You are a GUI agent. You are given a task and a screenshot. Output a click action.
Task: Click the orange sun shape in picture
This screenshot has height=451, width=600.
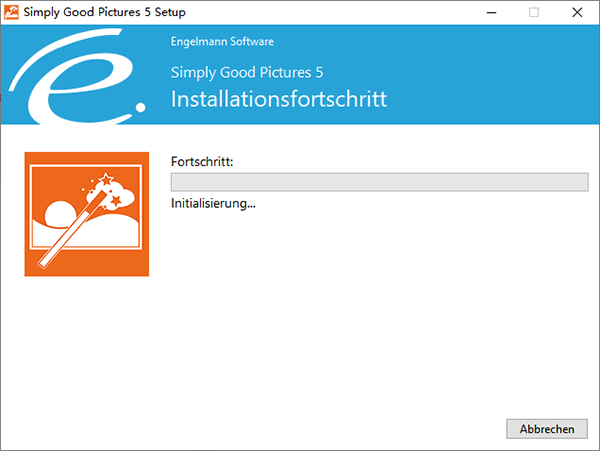[x=59, y=214]
